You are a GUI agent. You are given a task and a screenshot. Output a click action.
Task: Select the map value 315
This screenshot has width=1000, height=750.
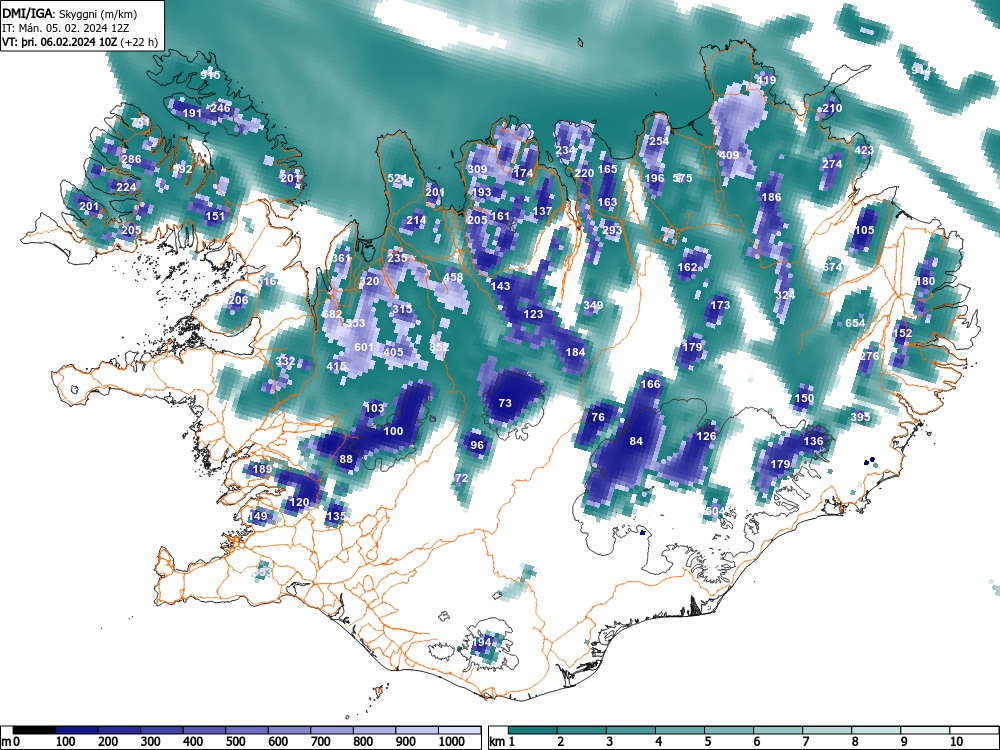click(x=402, y=309)
